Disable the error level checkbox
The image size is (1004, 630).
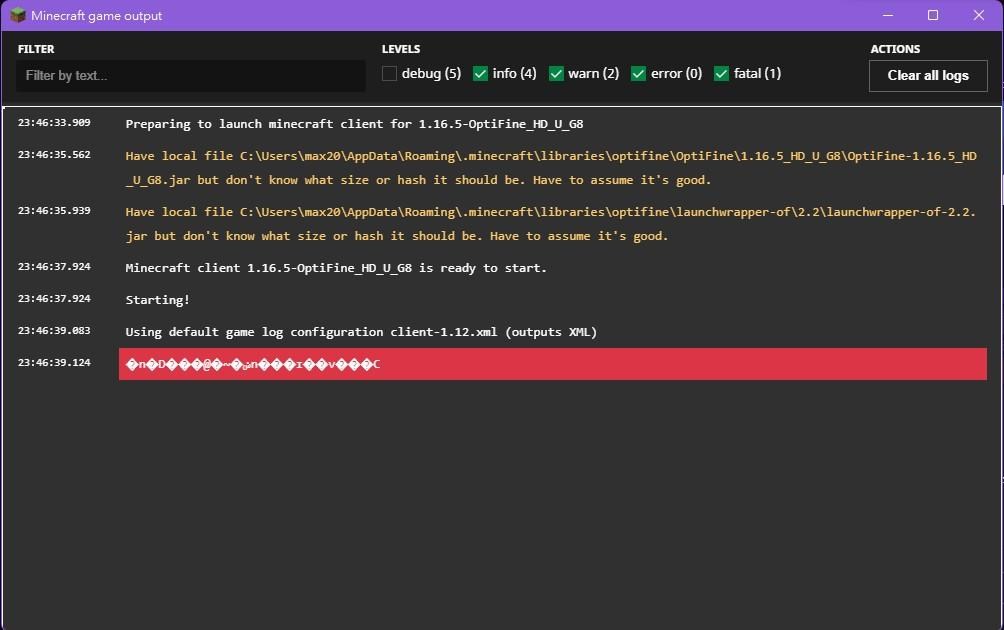coord(638,74)
